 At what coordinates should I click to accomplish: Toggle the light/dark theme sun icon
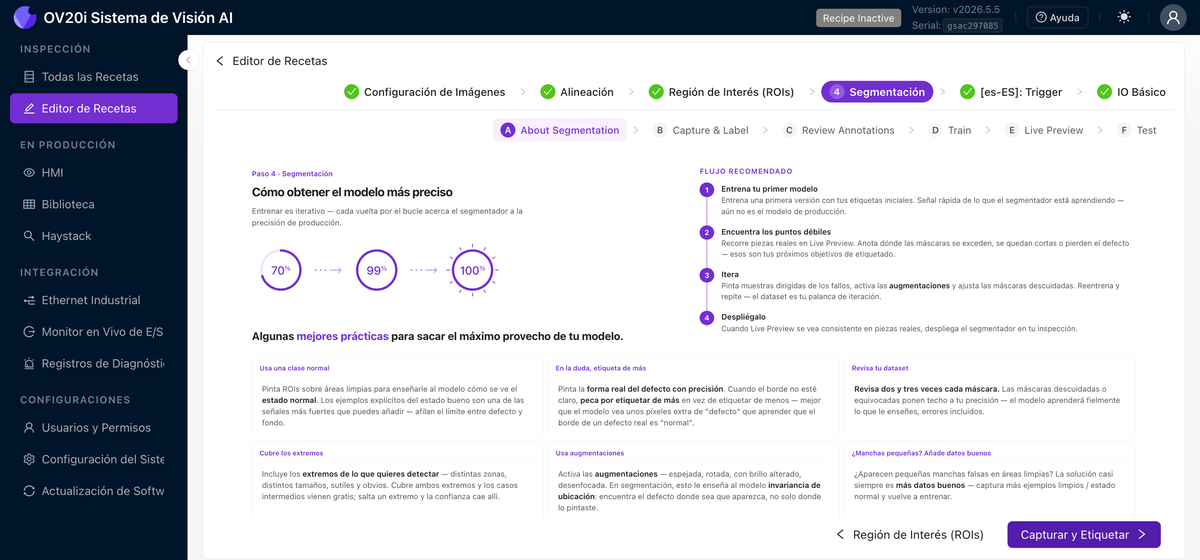pyautogui.click(x=1125, y=18)
